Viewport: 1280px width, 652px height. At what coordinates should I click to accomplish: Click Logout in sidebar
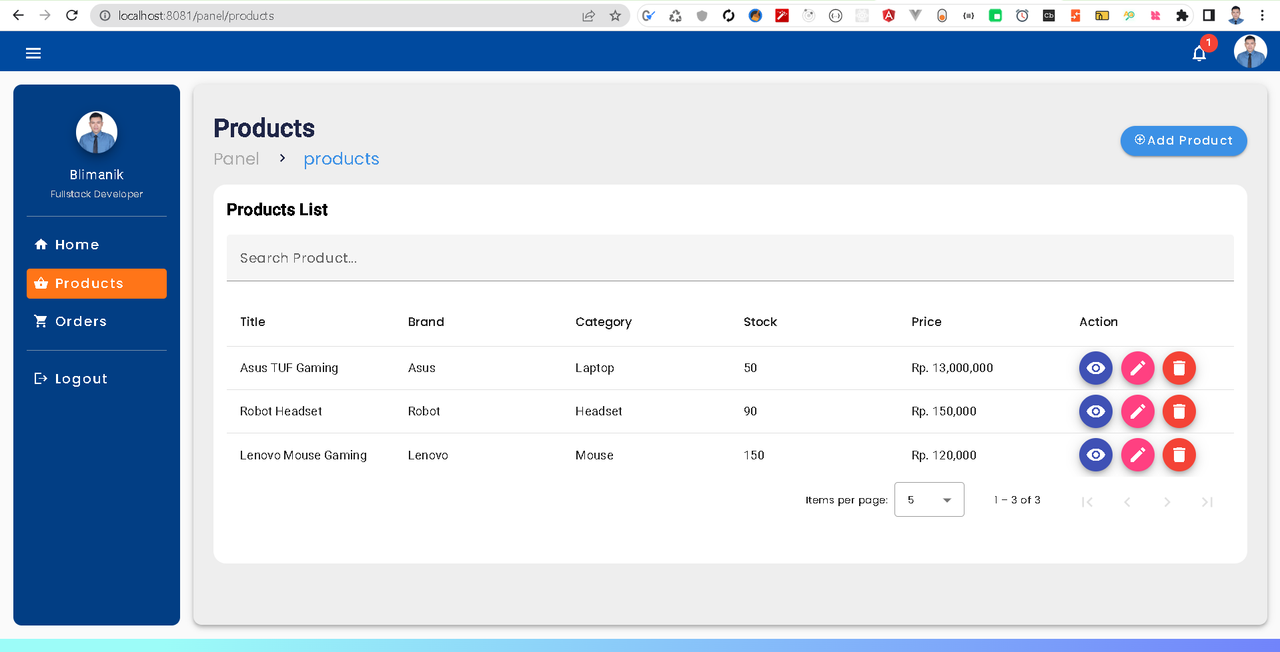click(96, 379)
